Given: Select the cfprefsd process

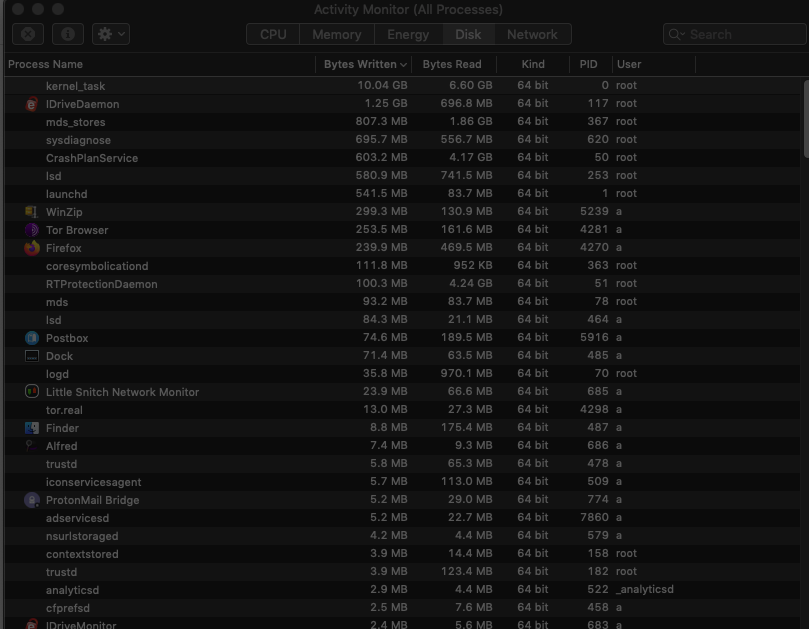Looking at the screenshot, I should click(x=402, y=608).
